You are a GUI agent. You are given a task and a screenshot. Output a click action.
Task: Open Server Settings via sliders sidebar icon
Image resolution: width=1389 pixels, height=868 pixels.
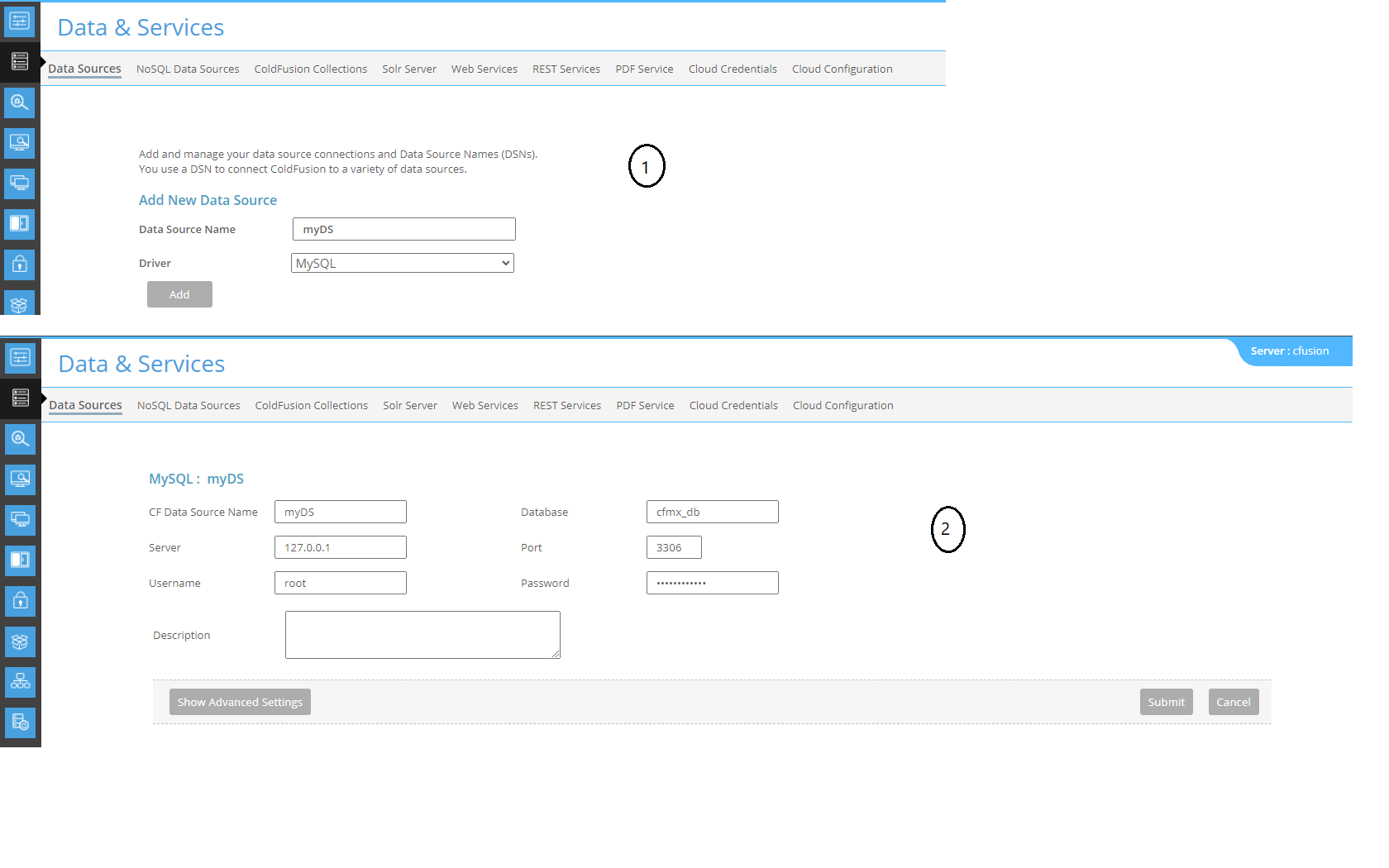[20, 359]
